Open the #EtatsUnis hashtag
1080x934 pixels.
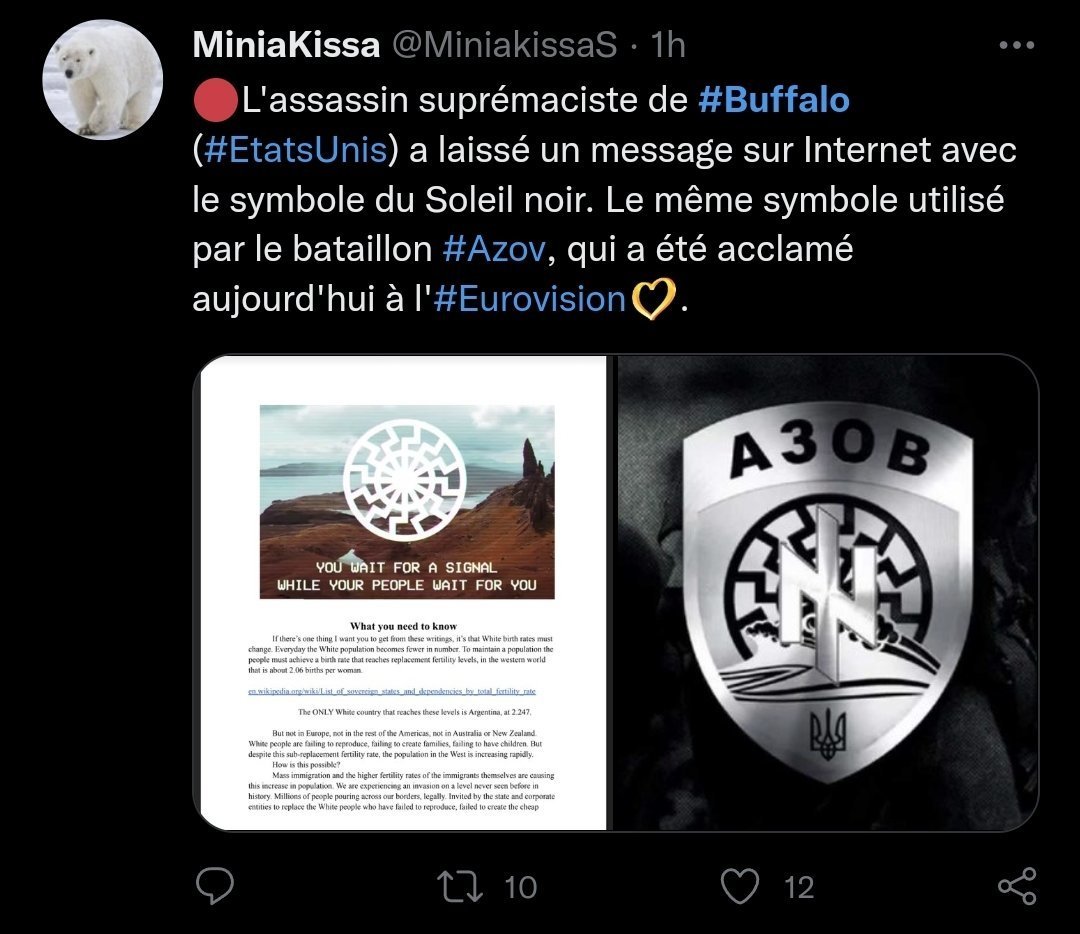coord(294,150)
